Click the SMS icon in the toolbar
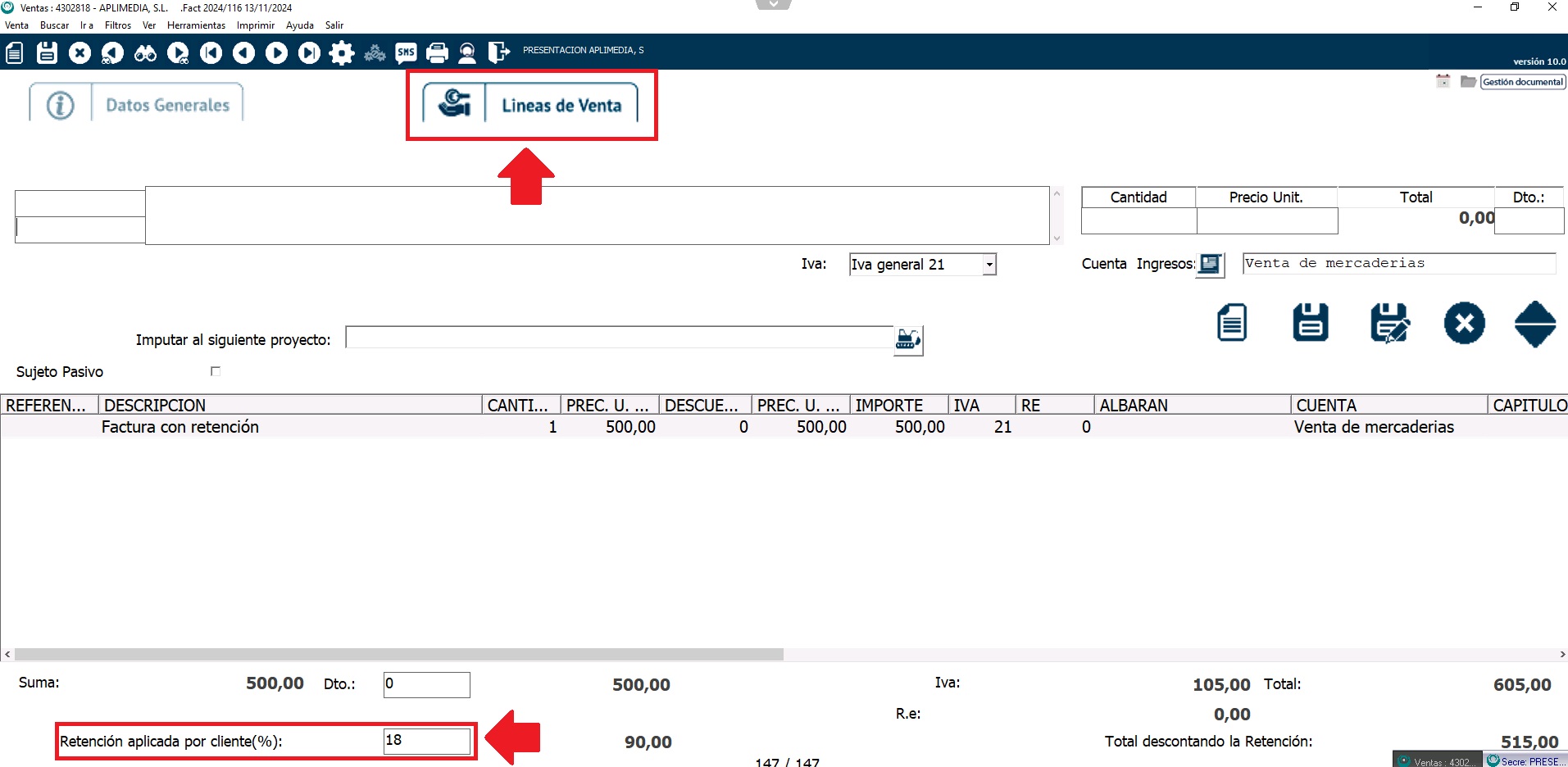1568x767 pixels. click(406, 53)
